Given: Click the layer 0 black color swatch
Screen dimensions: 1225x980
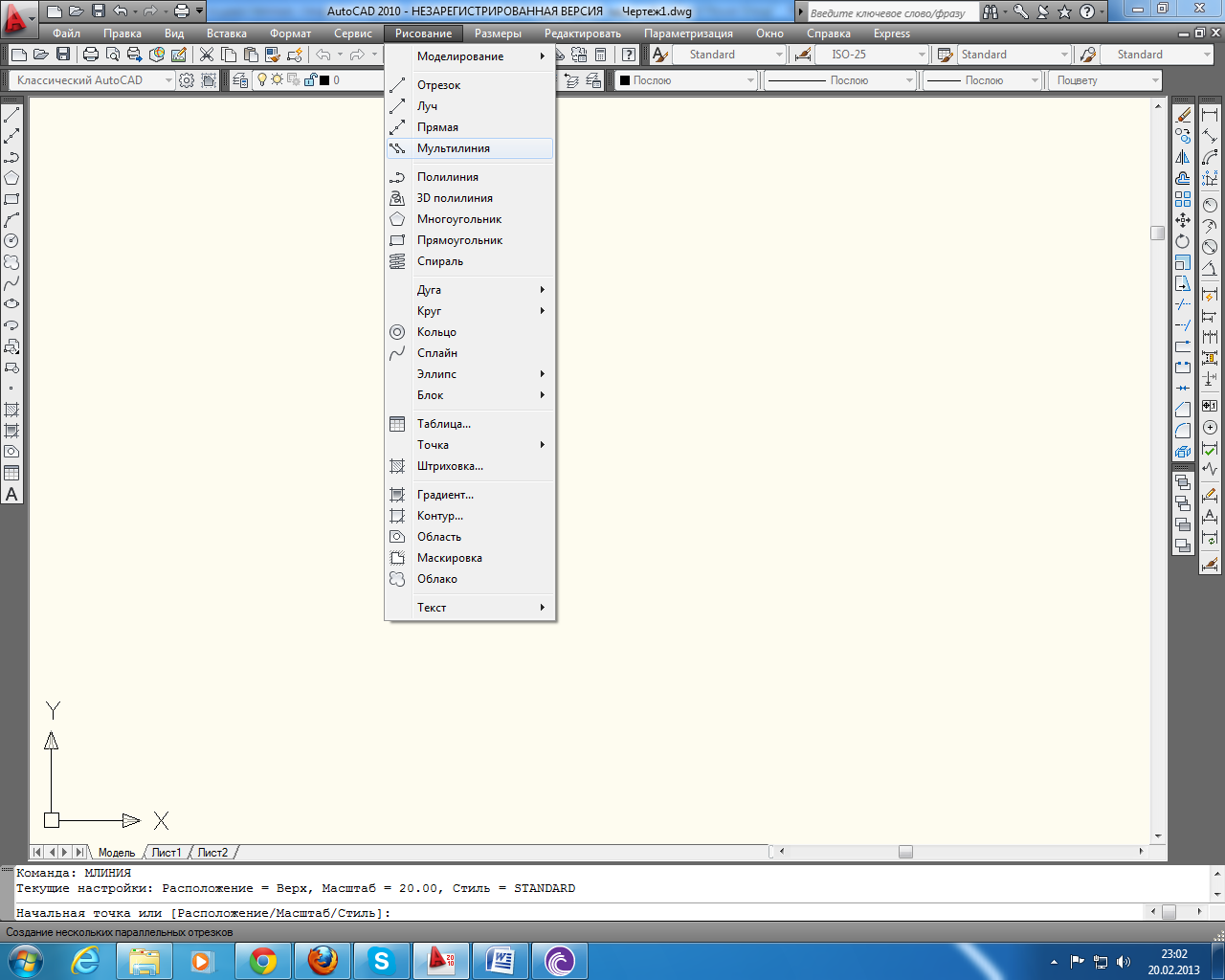Looking at the screenshot, I should [x=323, y=80].
